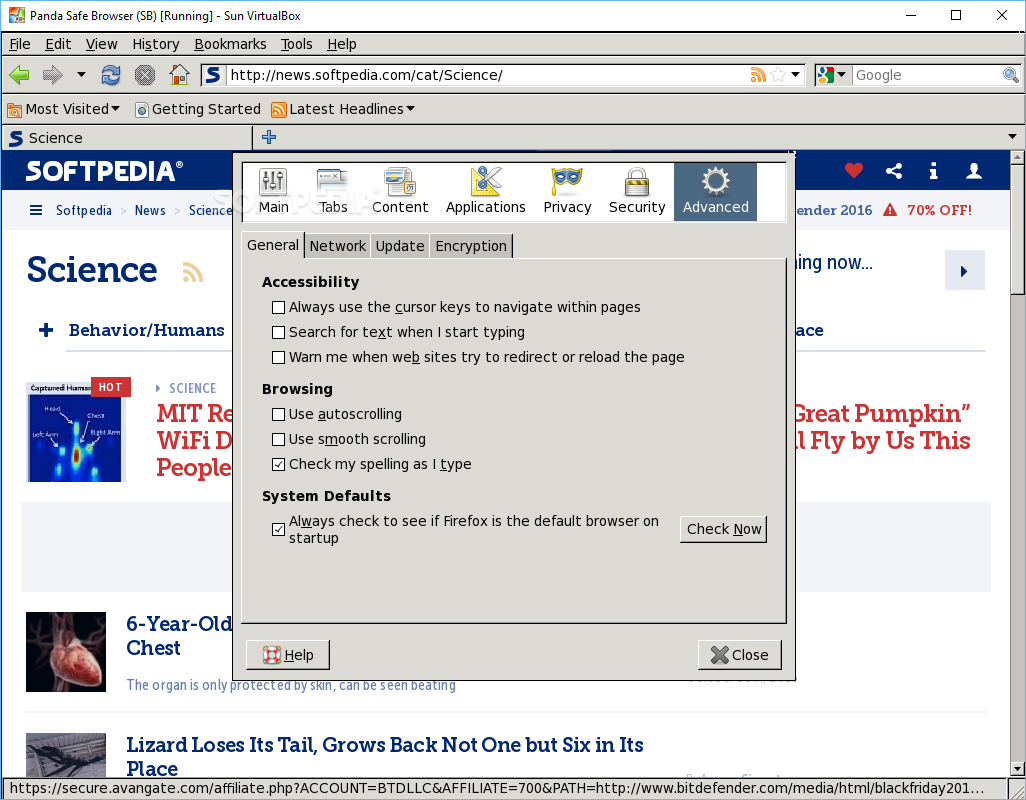Enable Search for text when typing

[278, 332]
